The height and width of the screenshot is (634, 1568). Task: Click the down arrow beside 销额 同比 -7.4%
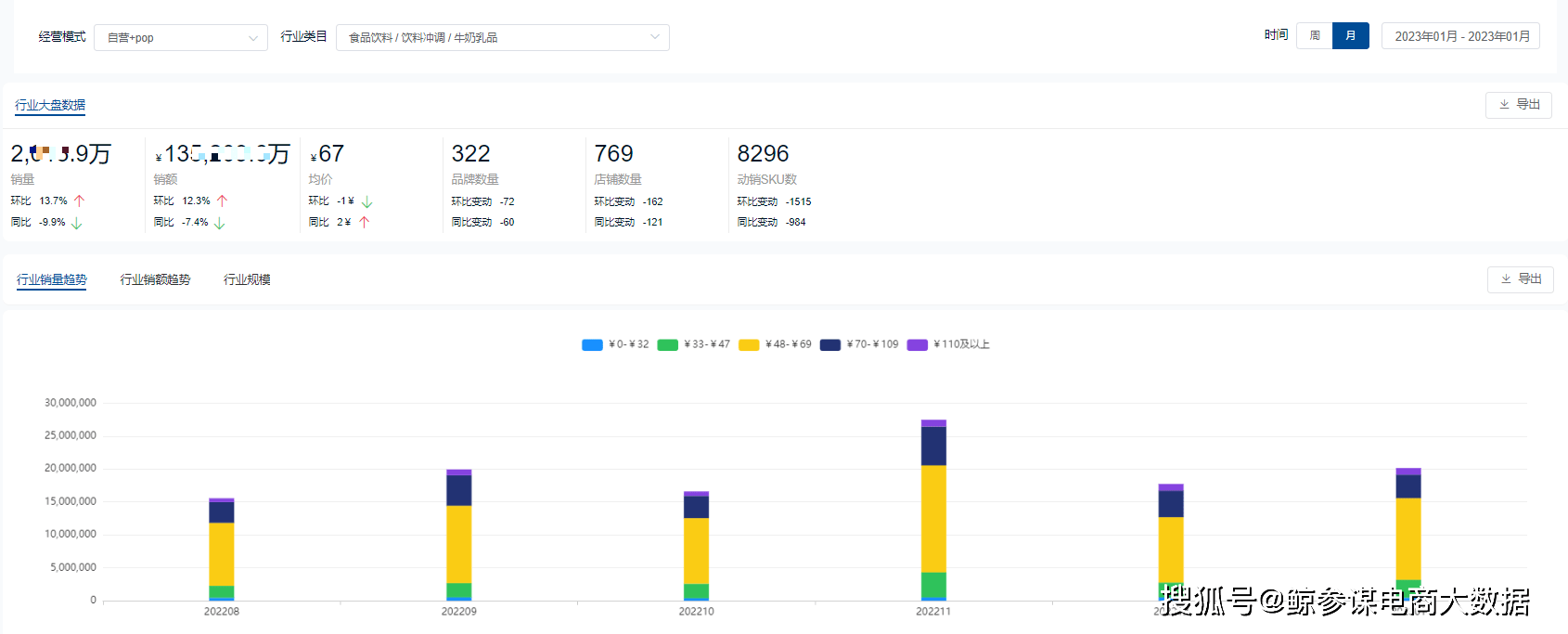(220, 223)
